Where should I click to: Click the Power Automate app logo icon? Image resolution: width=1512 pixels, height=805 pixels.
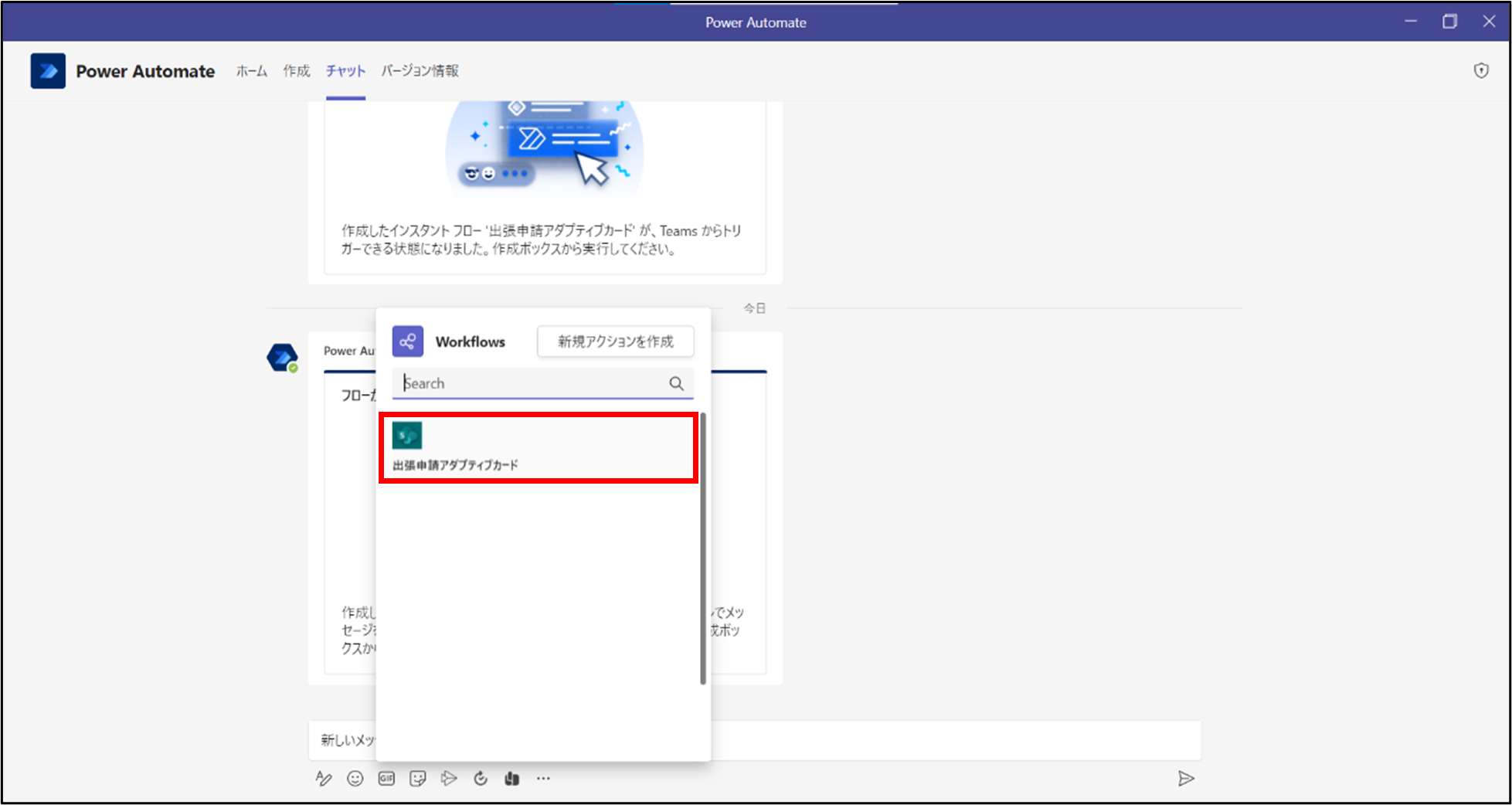[48, 71]
